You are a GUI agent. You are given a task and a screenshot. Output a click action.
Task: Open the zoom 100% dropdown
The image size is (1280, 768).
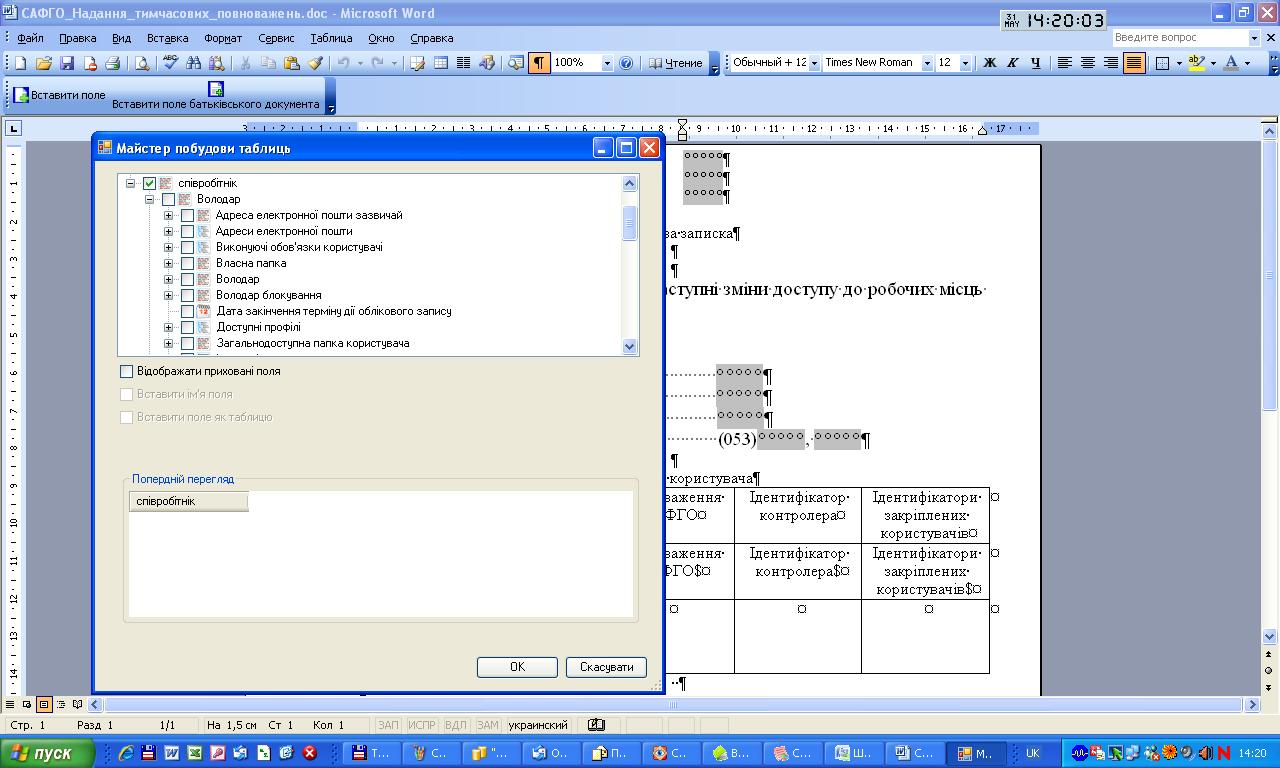pyautogui.click(x=606, y=63)
